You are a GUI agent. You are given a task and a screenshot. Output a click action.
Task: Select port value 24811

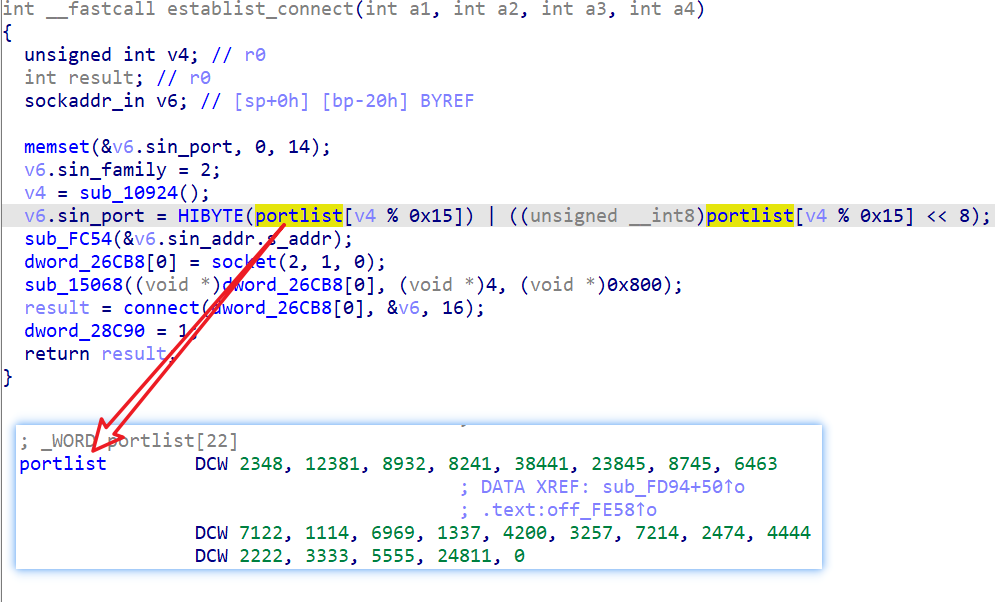[x=464, y=556]
